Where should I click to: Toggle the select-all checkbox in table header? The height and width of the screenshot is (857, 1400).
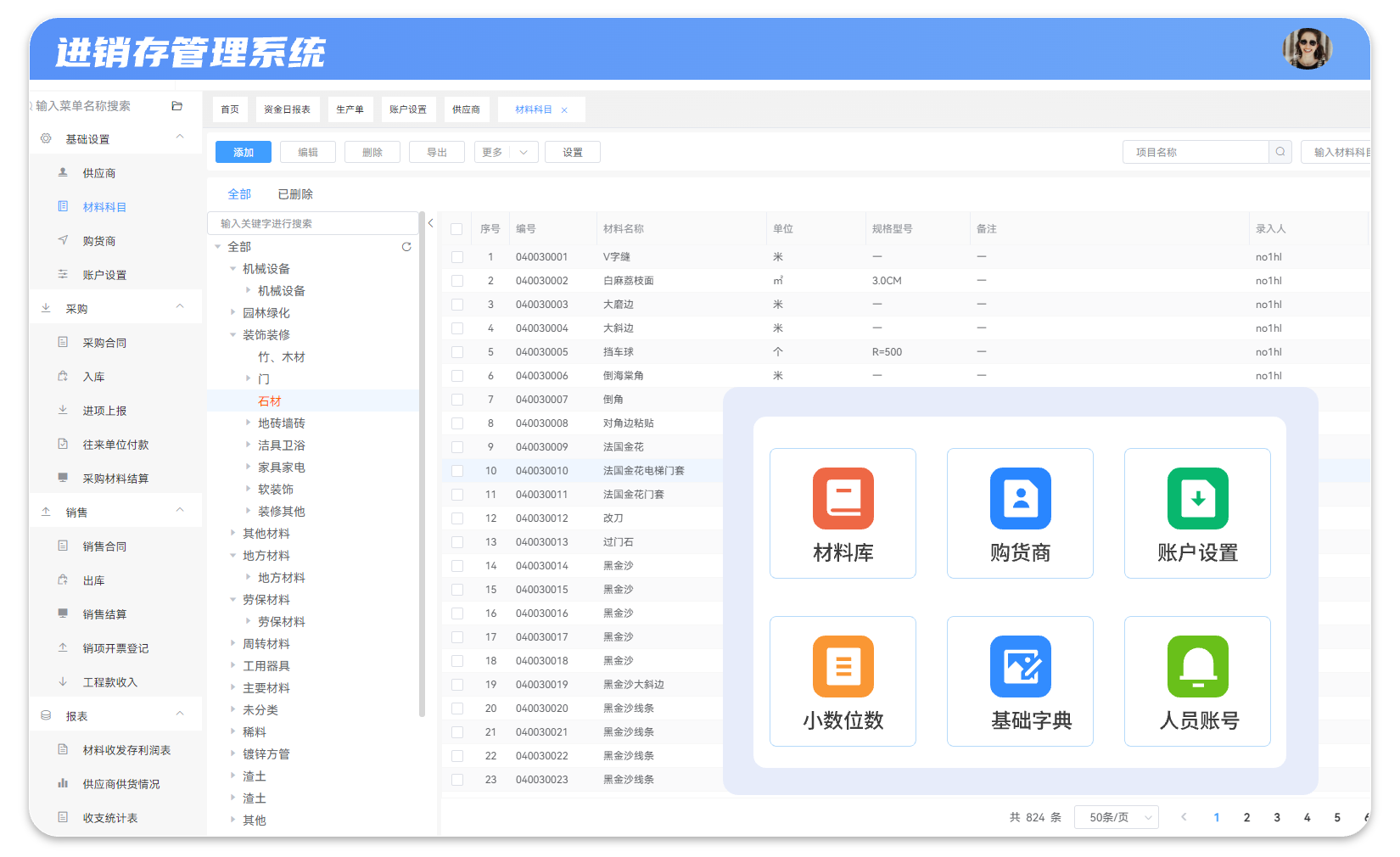coord(456,229)
